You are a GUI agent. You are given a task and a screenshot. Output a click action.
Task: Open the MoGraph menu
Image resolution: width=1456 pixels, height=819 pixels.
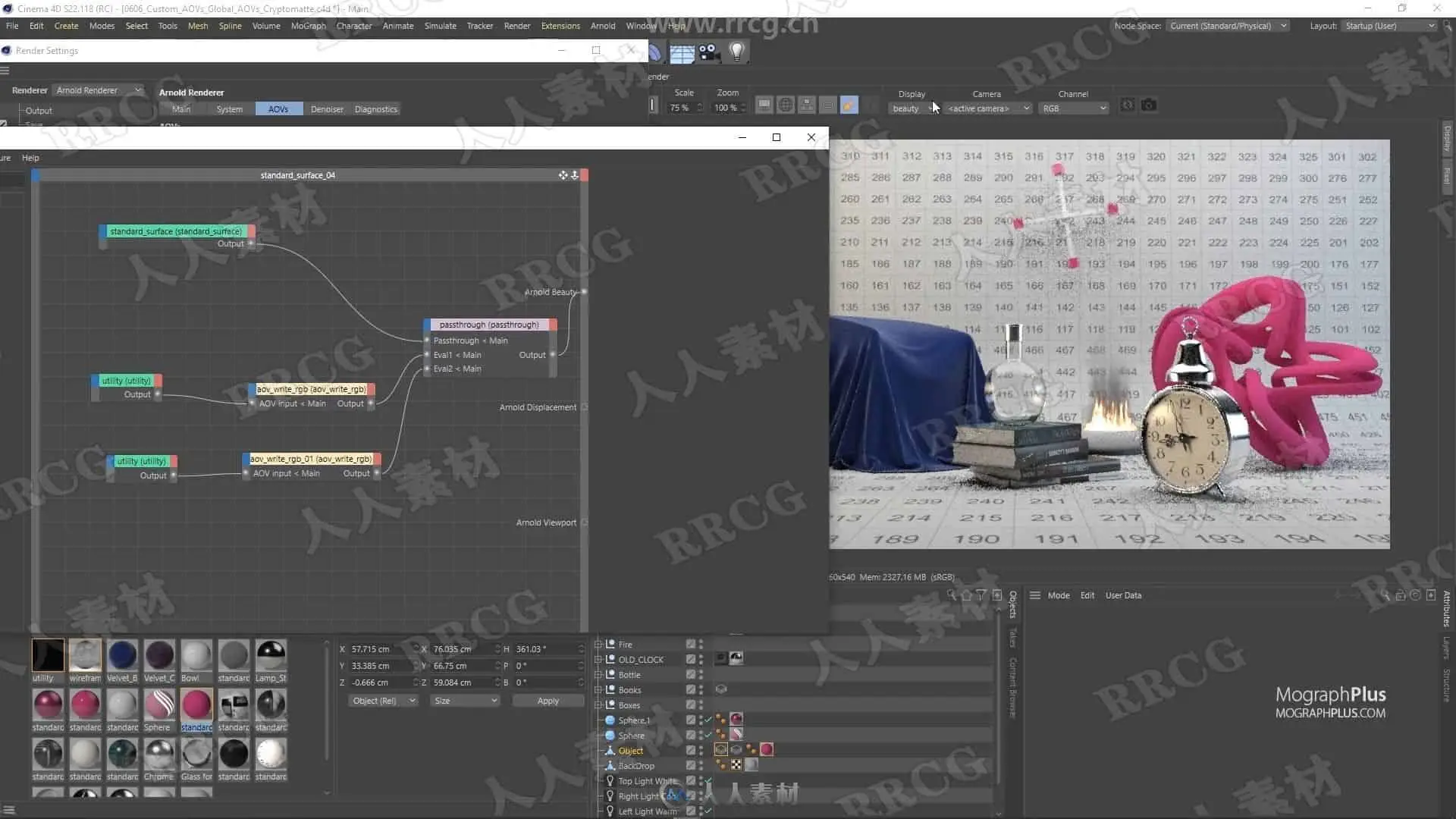click(x=308, y=26)
